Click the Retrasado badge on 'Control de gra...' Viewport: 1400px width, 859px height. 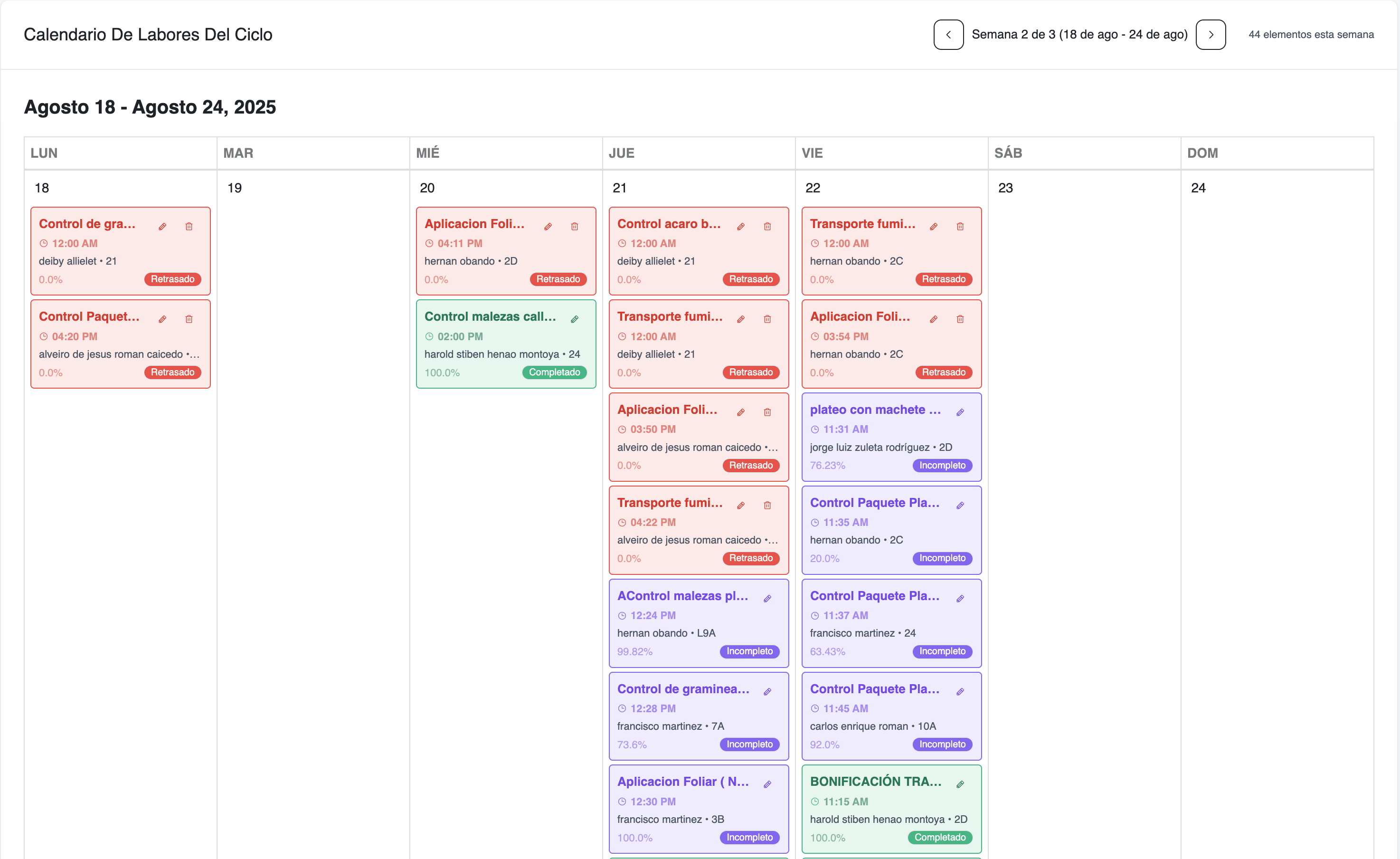[x=172, y=279]
